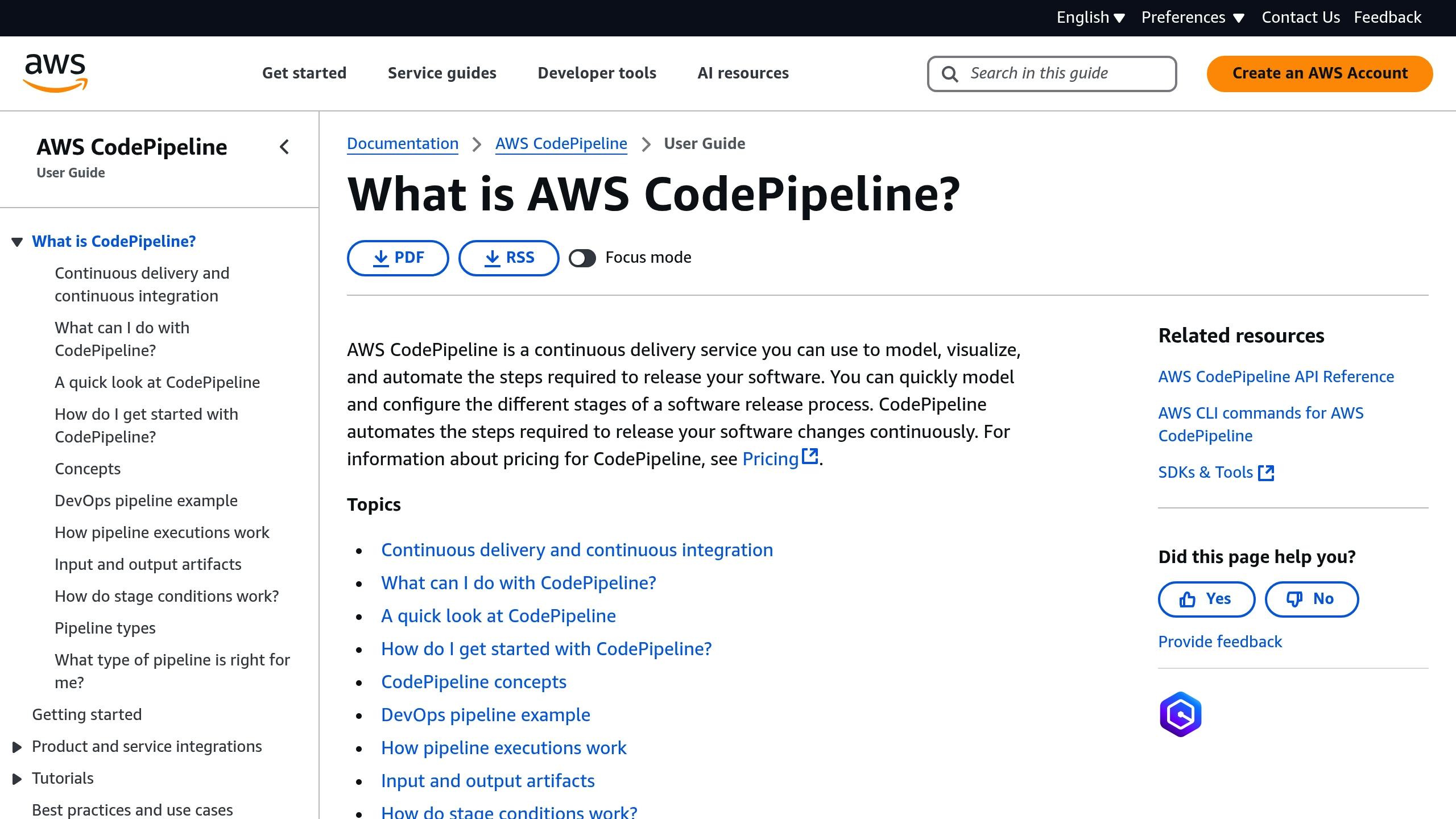The height and width of the screenshot is (819, 1456).
Task: Open Continuous delivery and continuous integration topic link
Action: point(577,551)
